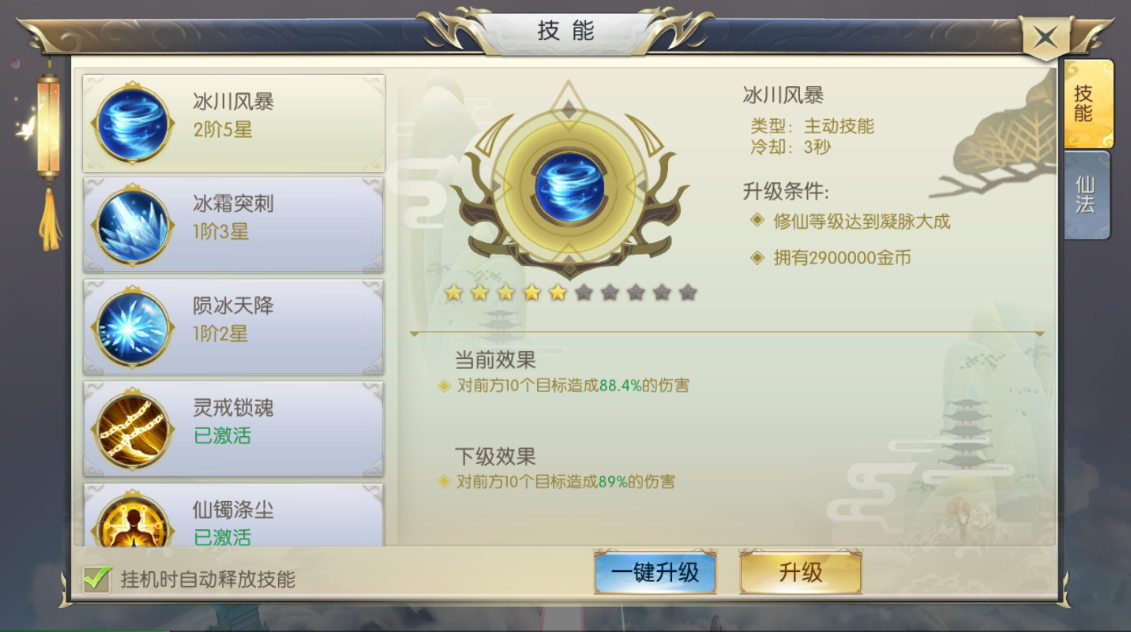Close the 技能 panel with X
Screen dimensions: 1131x632
click(1045, 36)
